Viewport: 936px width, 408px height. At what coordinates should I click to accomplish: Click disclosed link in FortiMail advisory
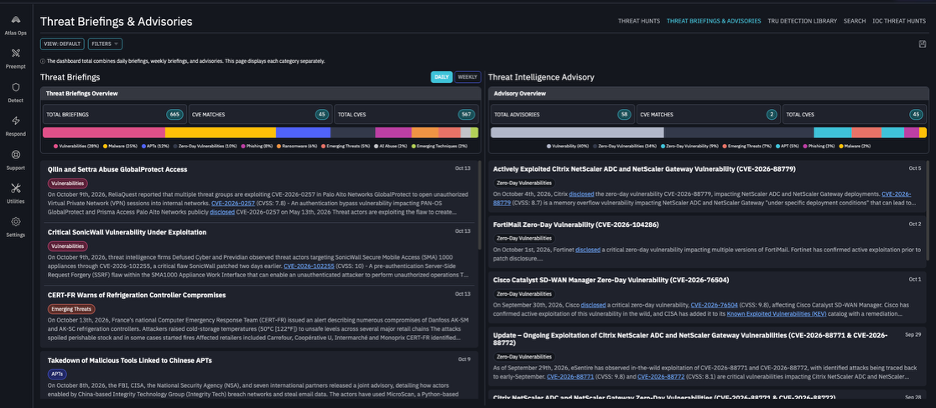tap(587, 250)
